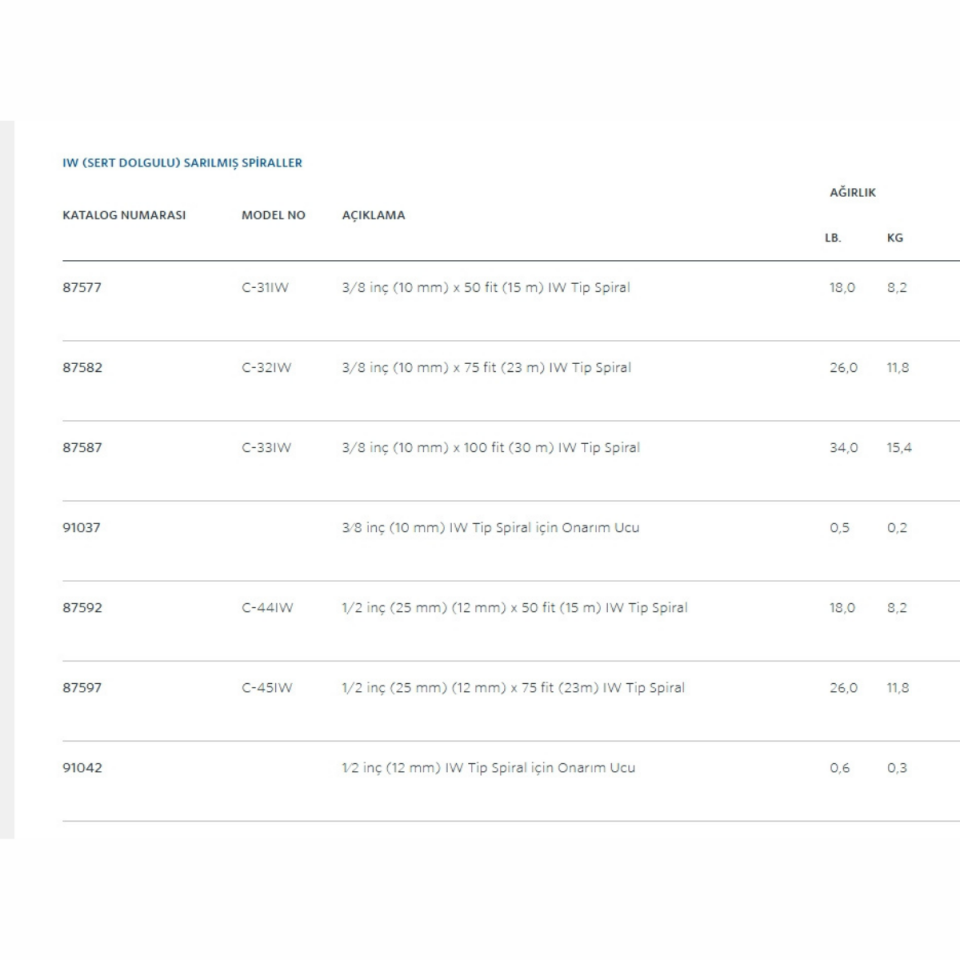Select model number C-31IW
The width and height of the screenshot is (960, 960).
click(266, 288)
